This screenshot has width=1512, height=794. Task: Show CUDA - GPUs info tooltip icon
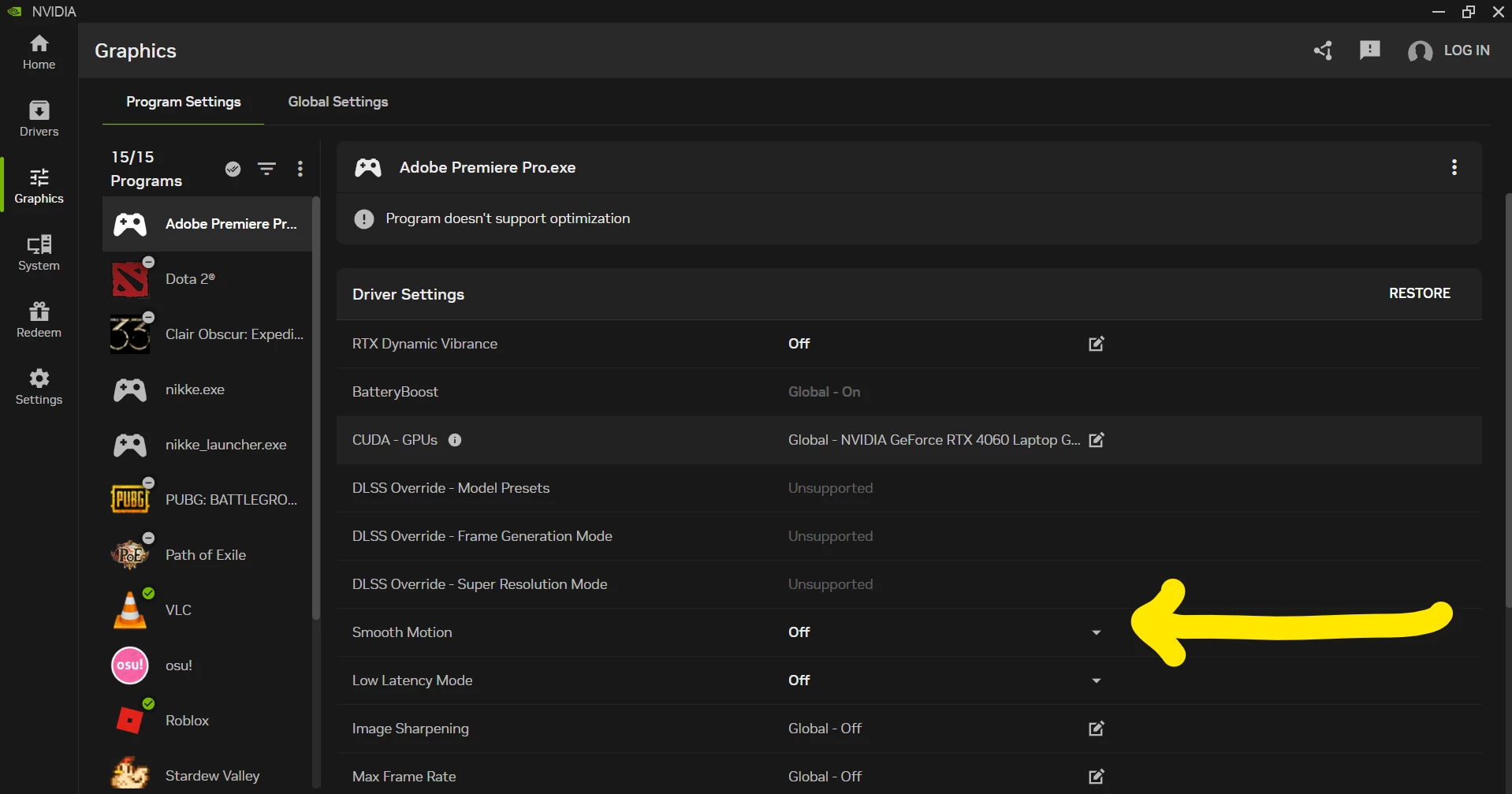pyautogui.click(x=455, y=440)
